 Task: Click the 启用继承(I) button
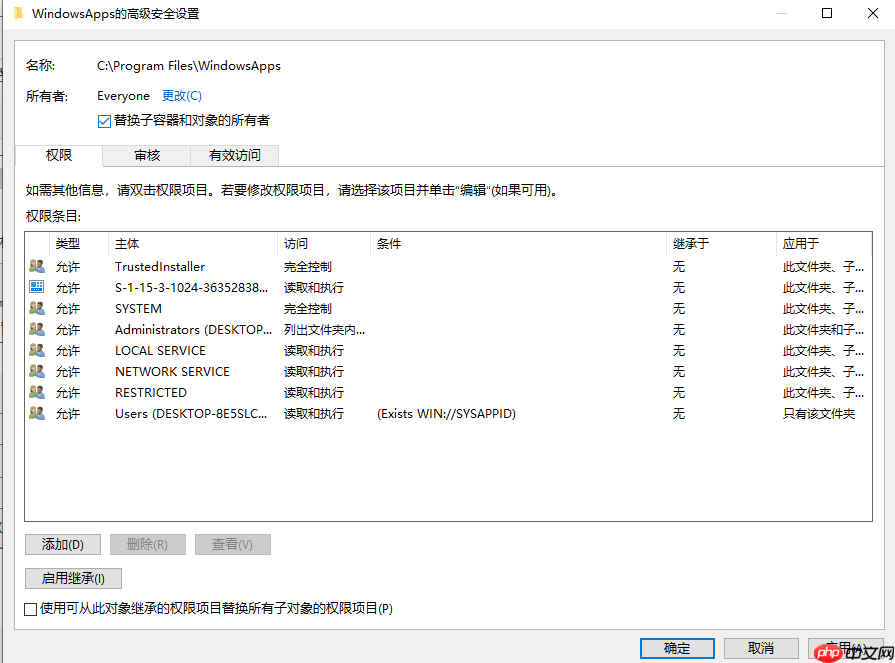pyautogui.click(x=73, y=579)
